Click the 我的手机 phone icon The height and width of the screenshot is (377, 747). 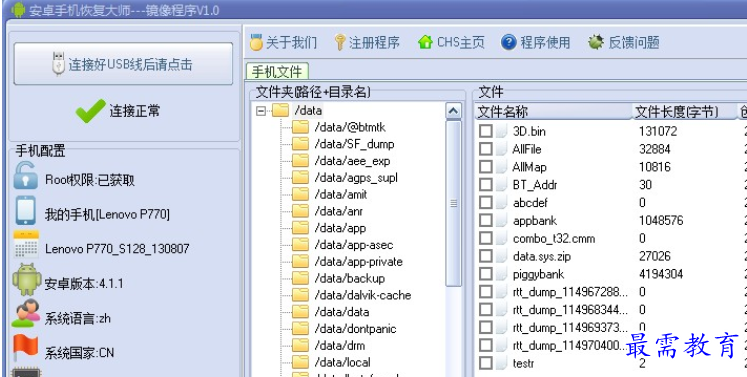(25, 210)
